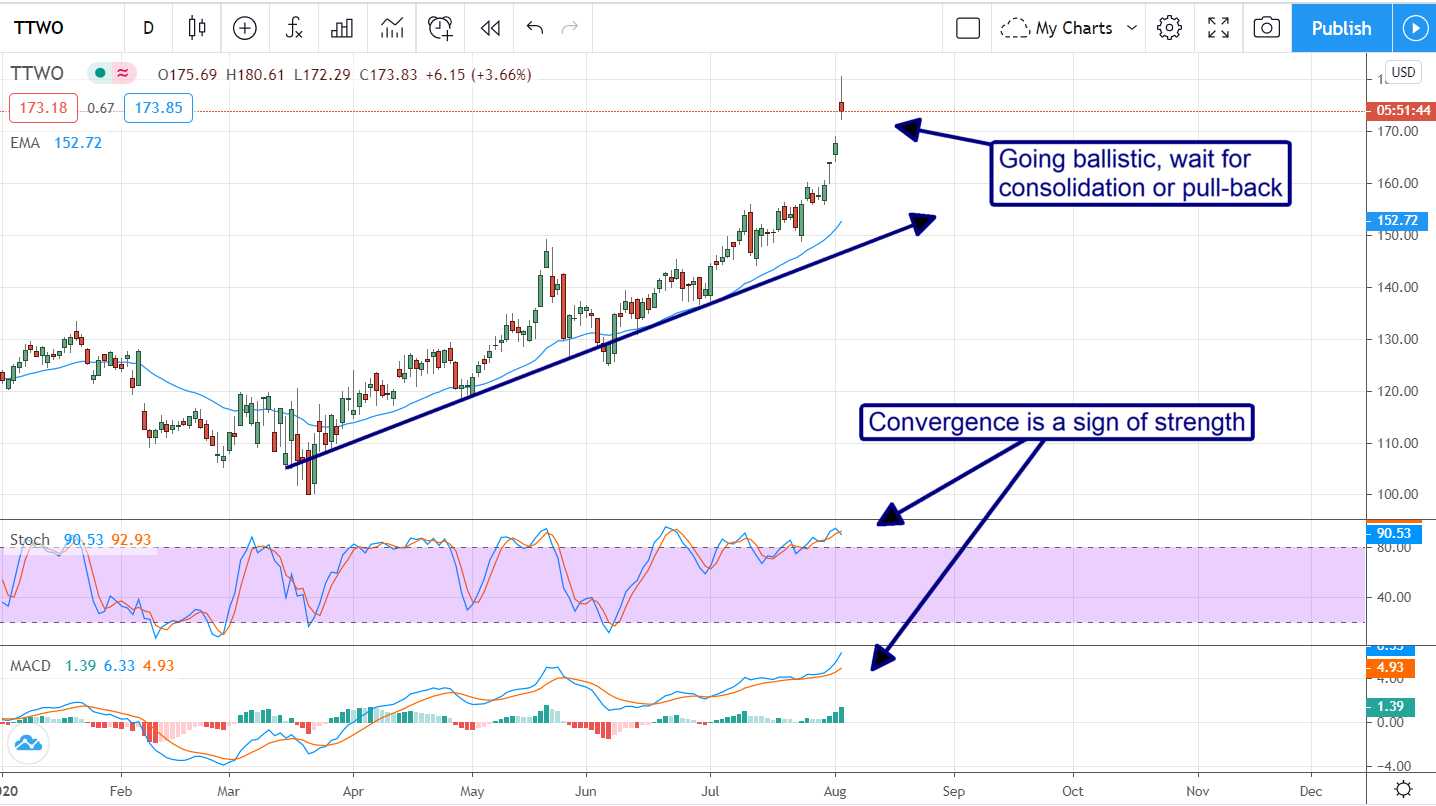Click the Publish button
The width and height of the screenshot is (1436, 806).
coord(1341,28)
